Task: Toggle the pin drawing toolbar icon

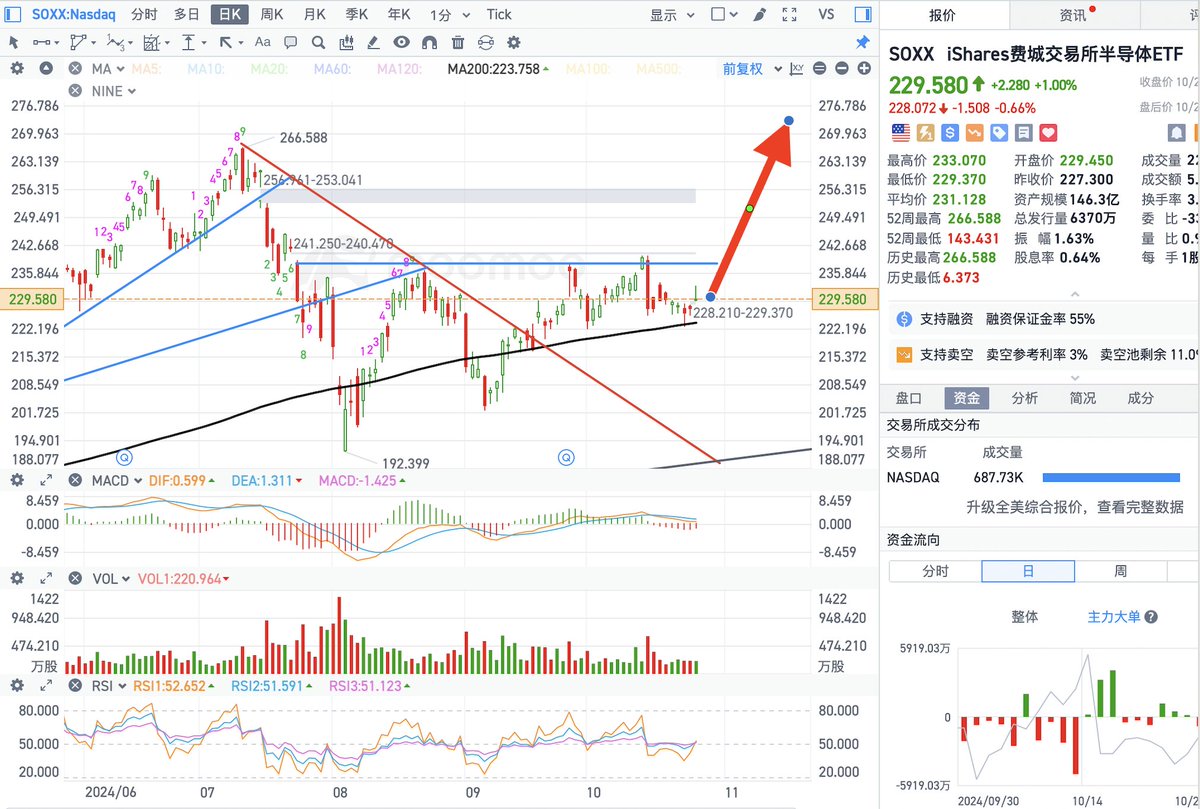Action: 862,42
